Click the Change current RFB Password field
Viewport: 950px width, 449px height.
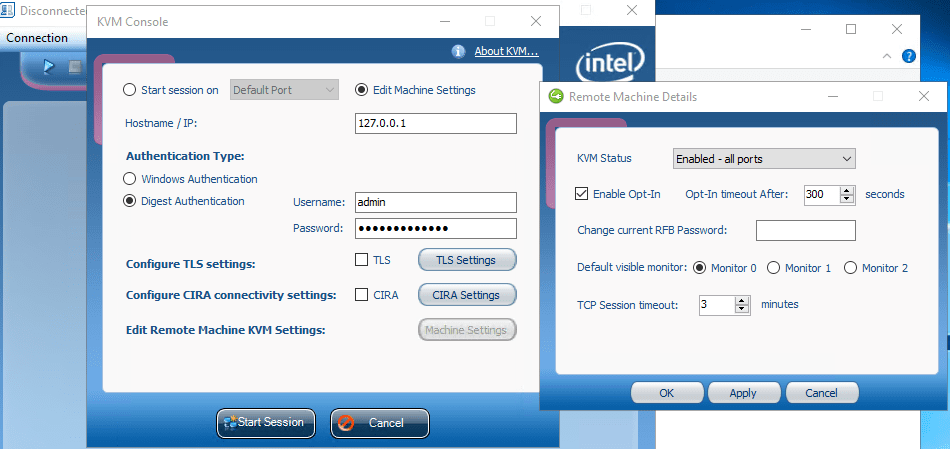tap(806, 230)
